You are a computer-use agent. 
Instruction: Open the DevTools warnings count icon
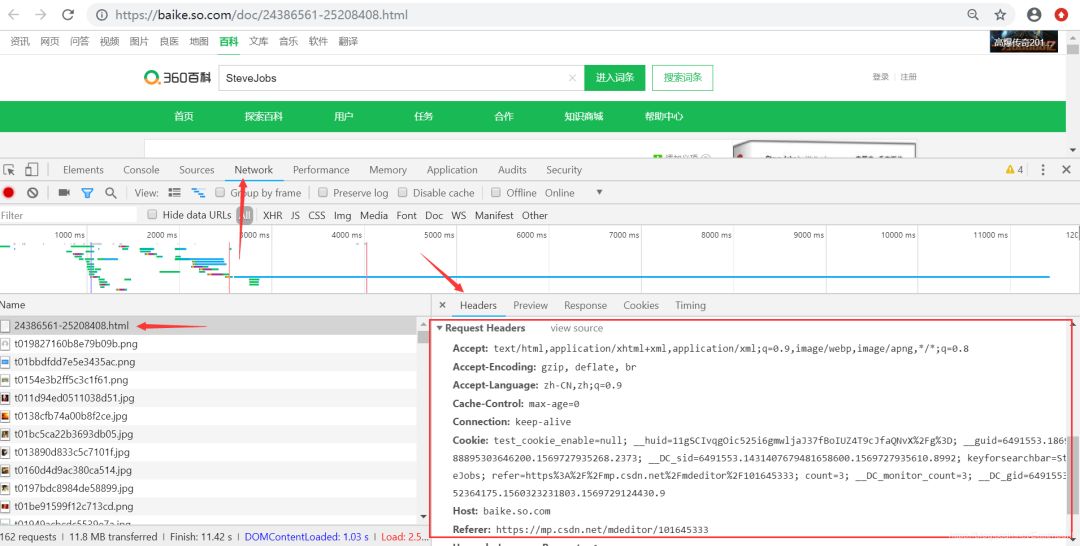(1015, 169)
